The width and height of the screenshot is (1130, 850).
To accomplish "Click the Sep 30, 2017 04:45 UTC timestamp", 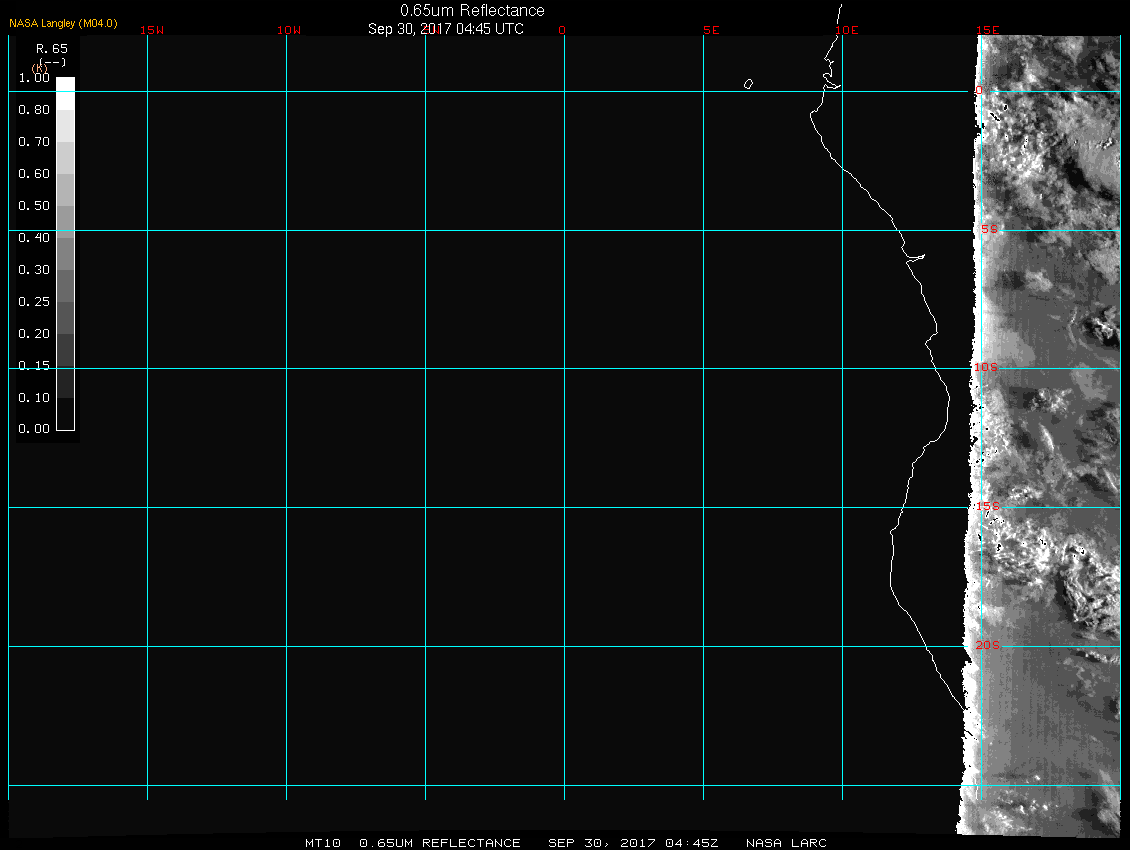I will point(446,29).
